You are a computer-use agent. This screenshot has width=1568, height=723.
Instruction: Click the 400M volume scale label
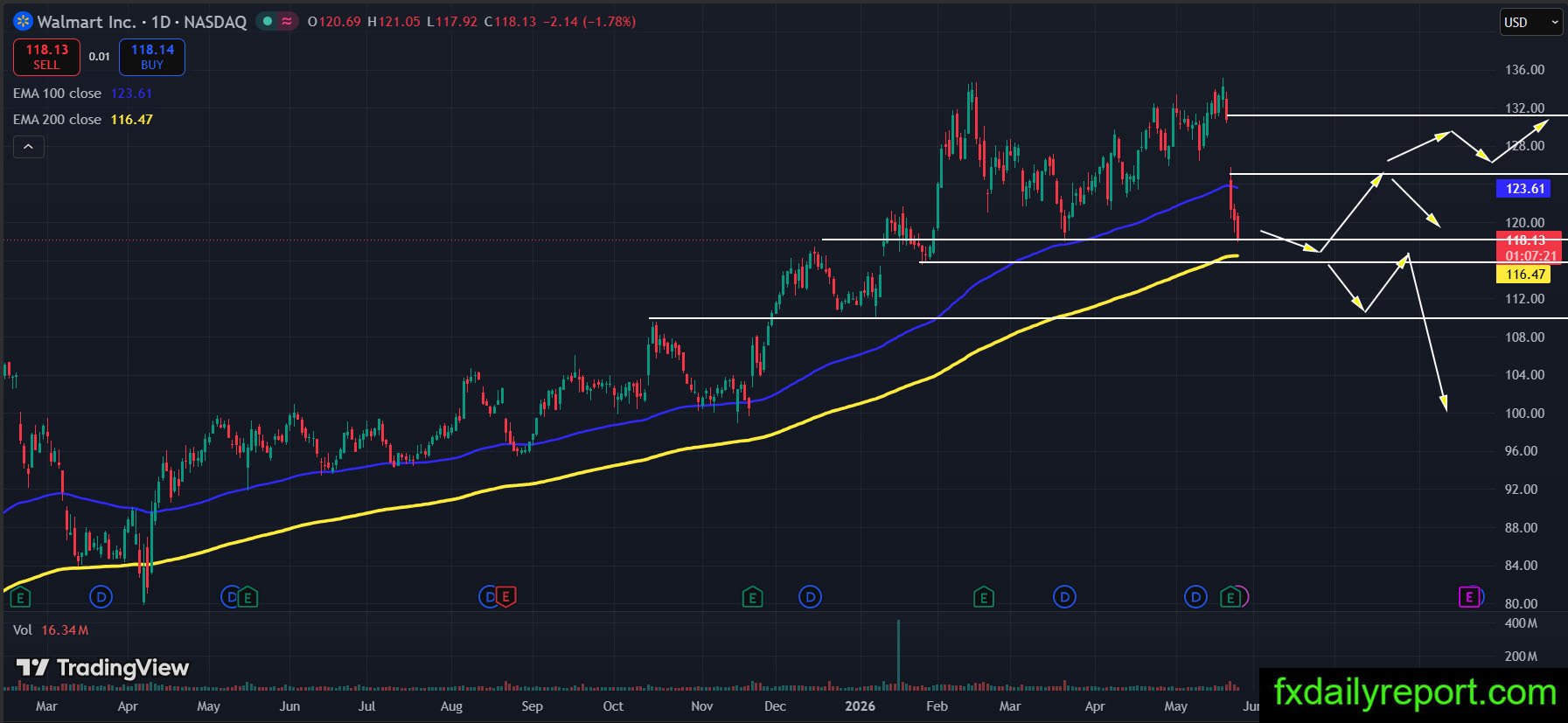click(1521, 623)
